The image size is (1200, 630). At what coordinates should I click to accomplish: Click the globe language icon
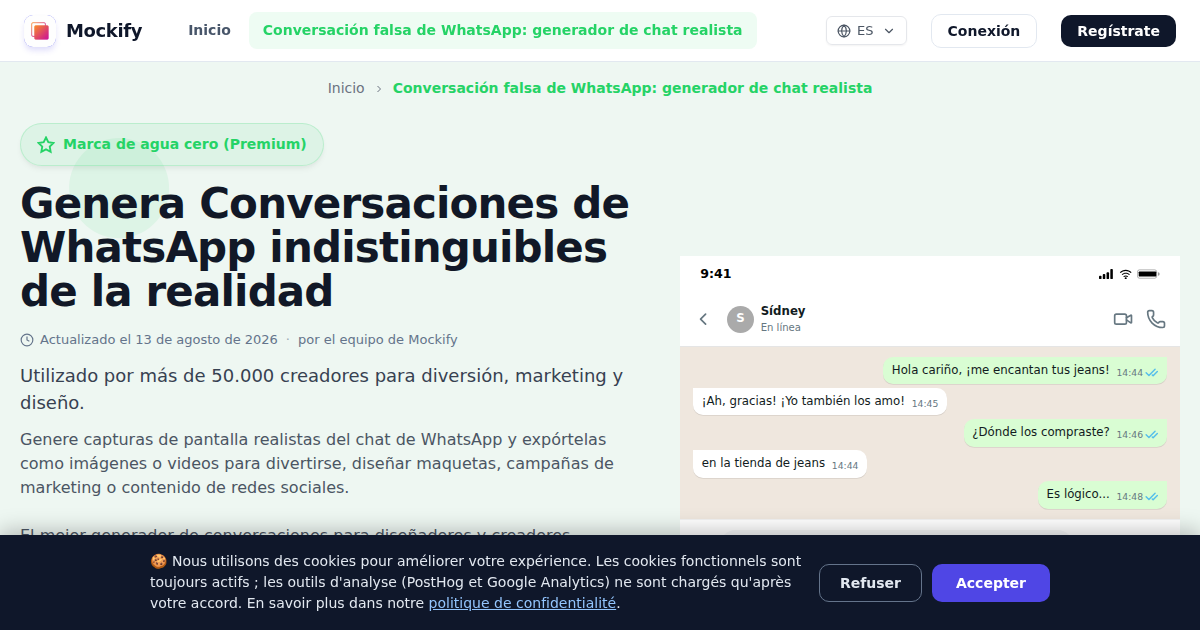coord(844,31)
